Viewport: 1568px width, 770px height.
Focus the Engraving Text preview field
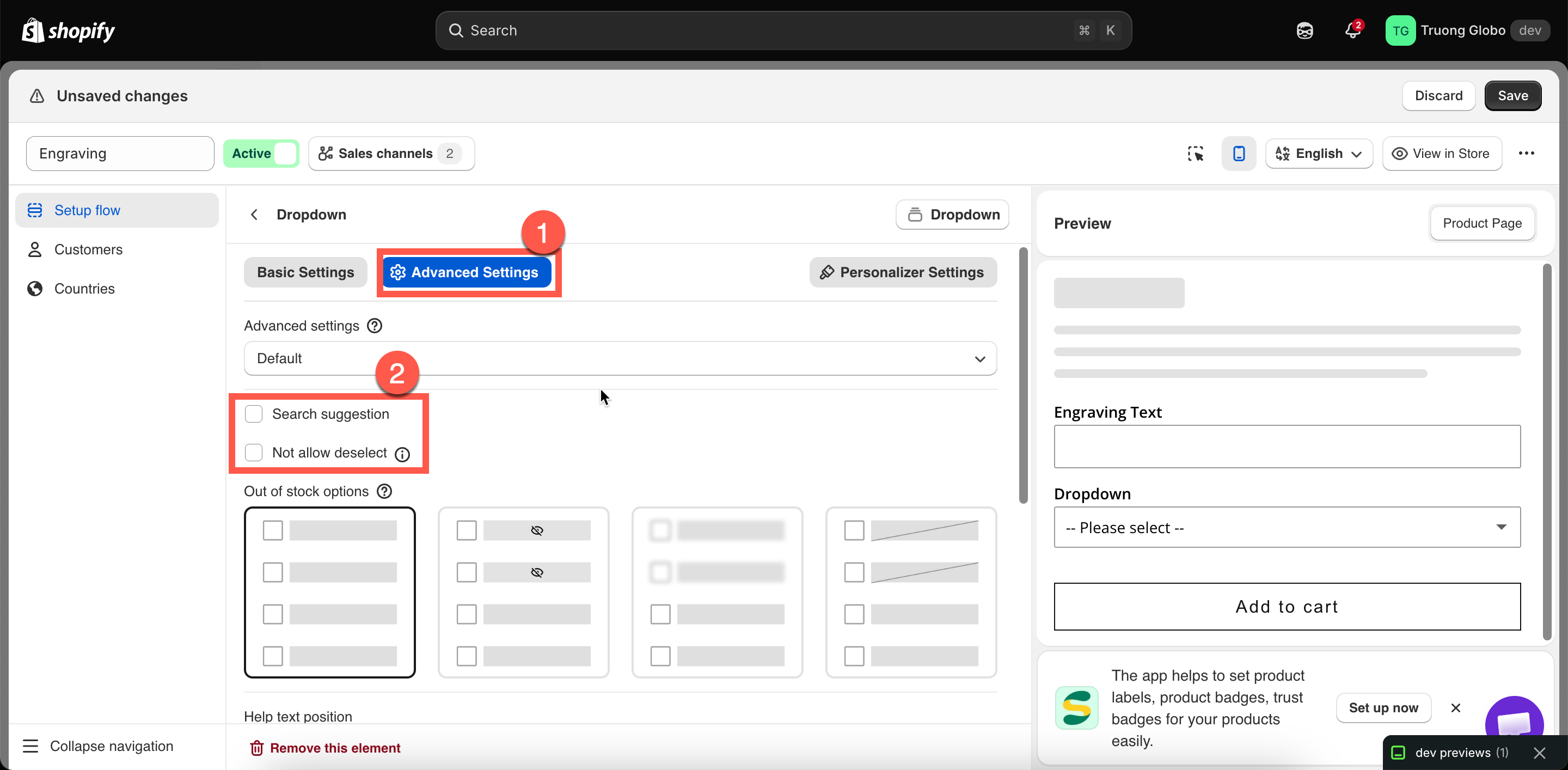[1287, 447]
